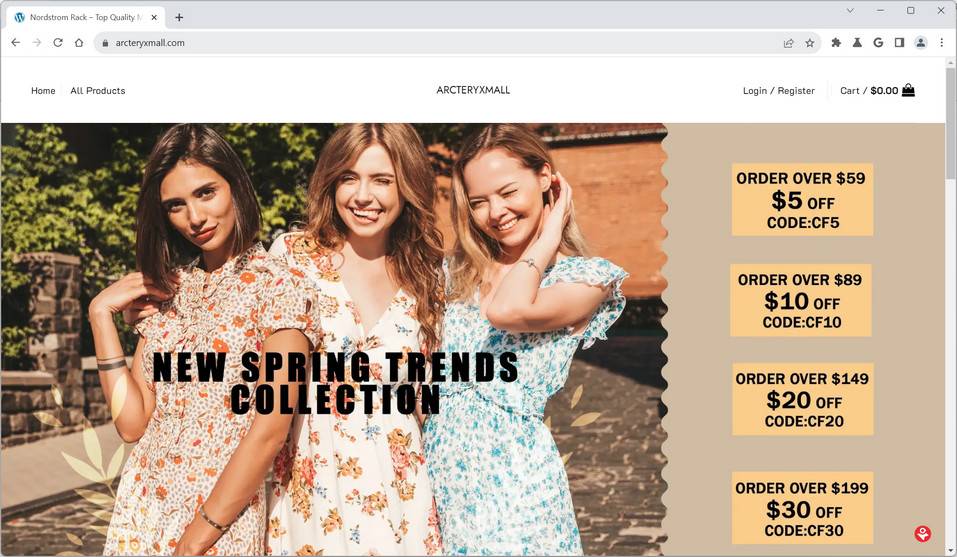Viewport: 957px width, 557px height.
Task: Select the Nordstrom Rack browser tab
Action: (x=85, y=18)
